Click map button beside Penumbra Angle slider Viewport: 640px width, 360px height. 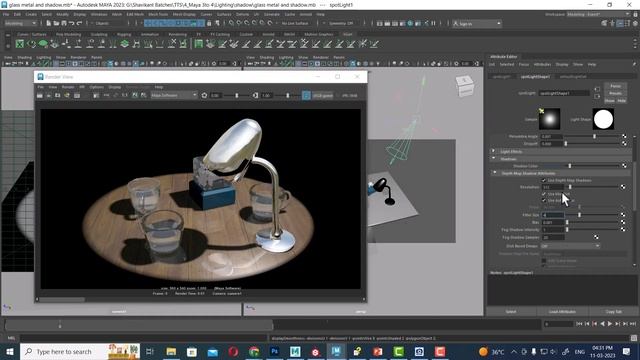point(624,136)
